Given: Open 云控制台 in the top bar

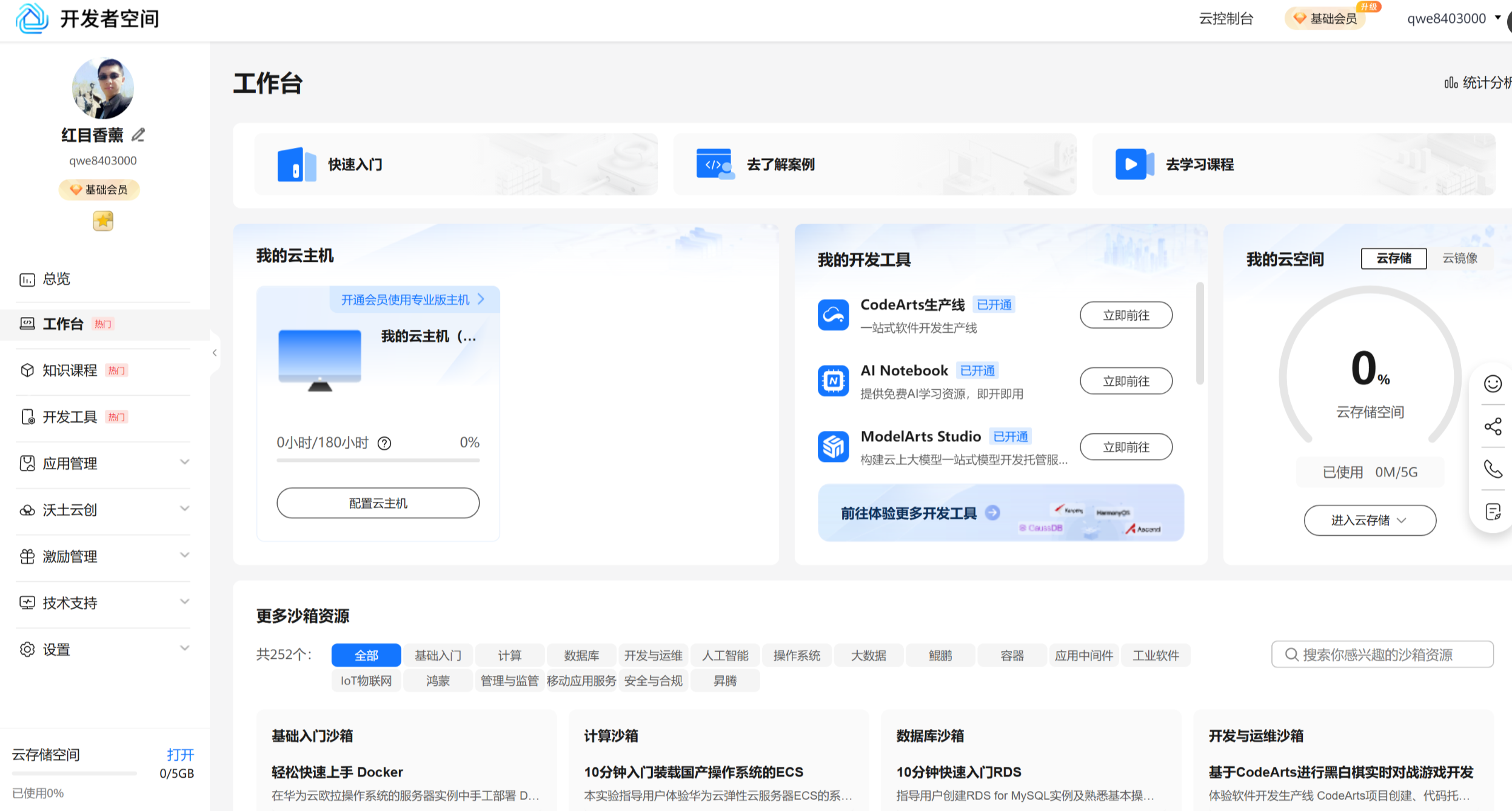Looking at the screenshot, I should [1226, 19].
